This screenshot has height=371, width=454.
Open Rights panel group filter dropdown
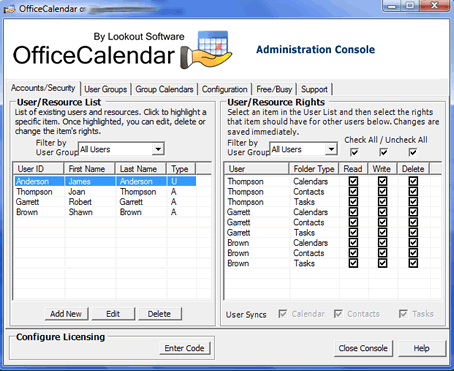[331, 149]
